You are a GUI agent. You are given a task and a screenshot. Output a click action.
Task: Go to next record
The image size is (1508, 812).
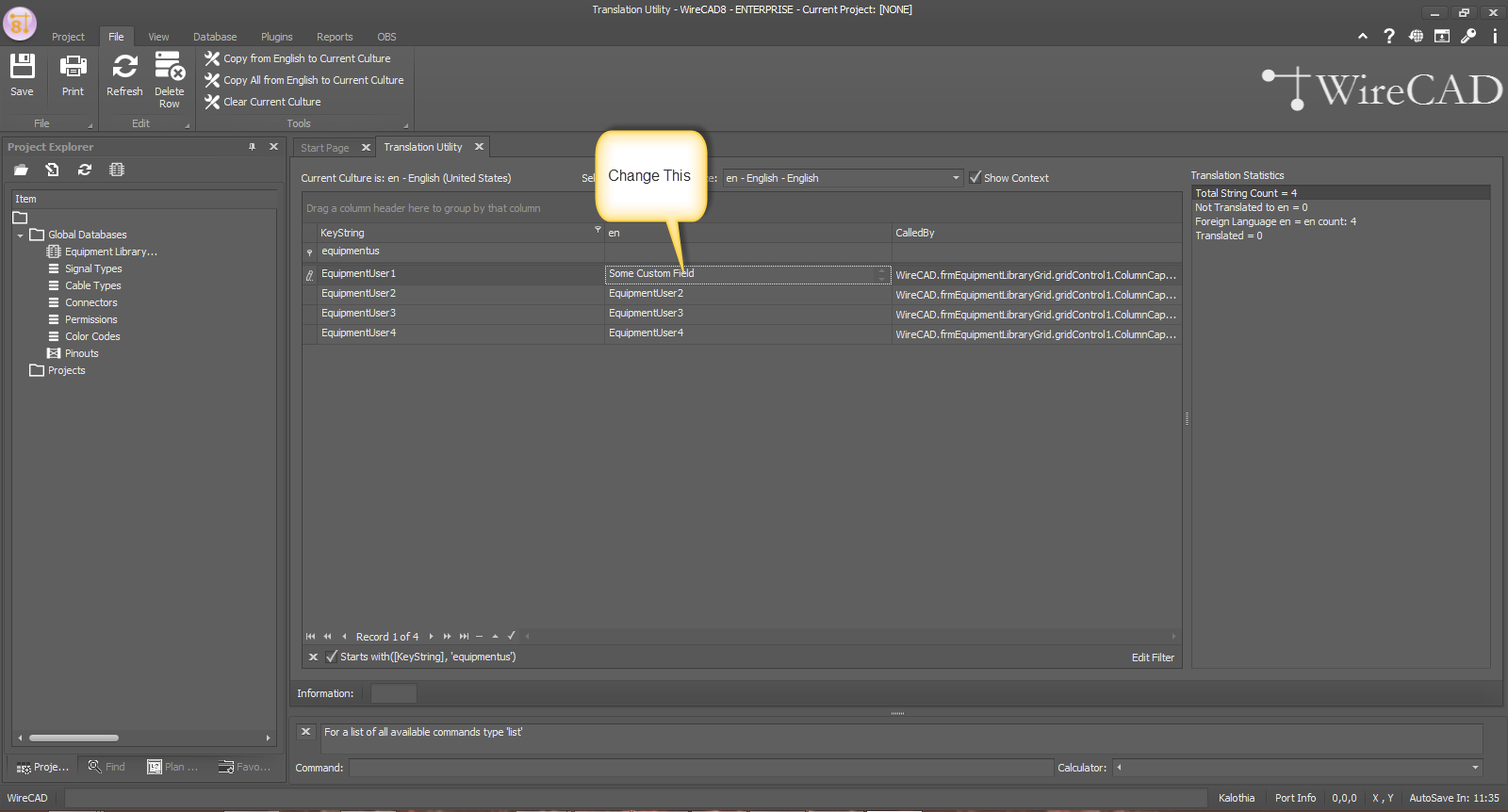pos(431,637)
